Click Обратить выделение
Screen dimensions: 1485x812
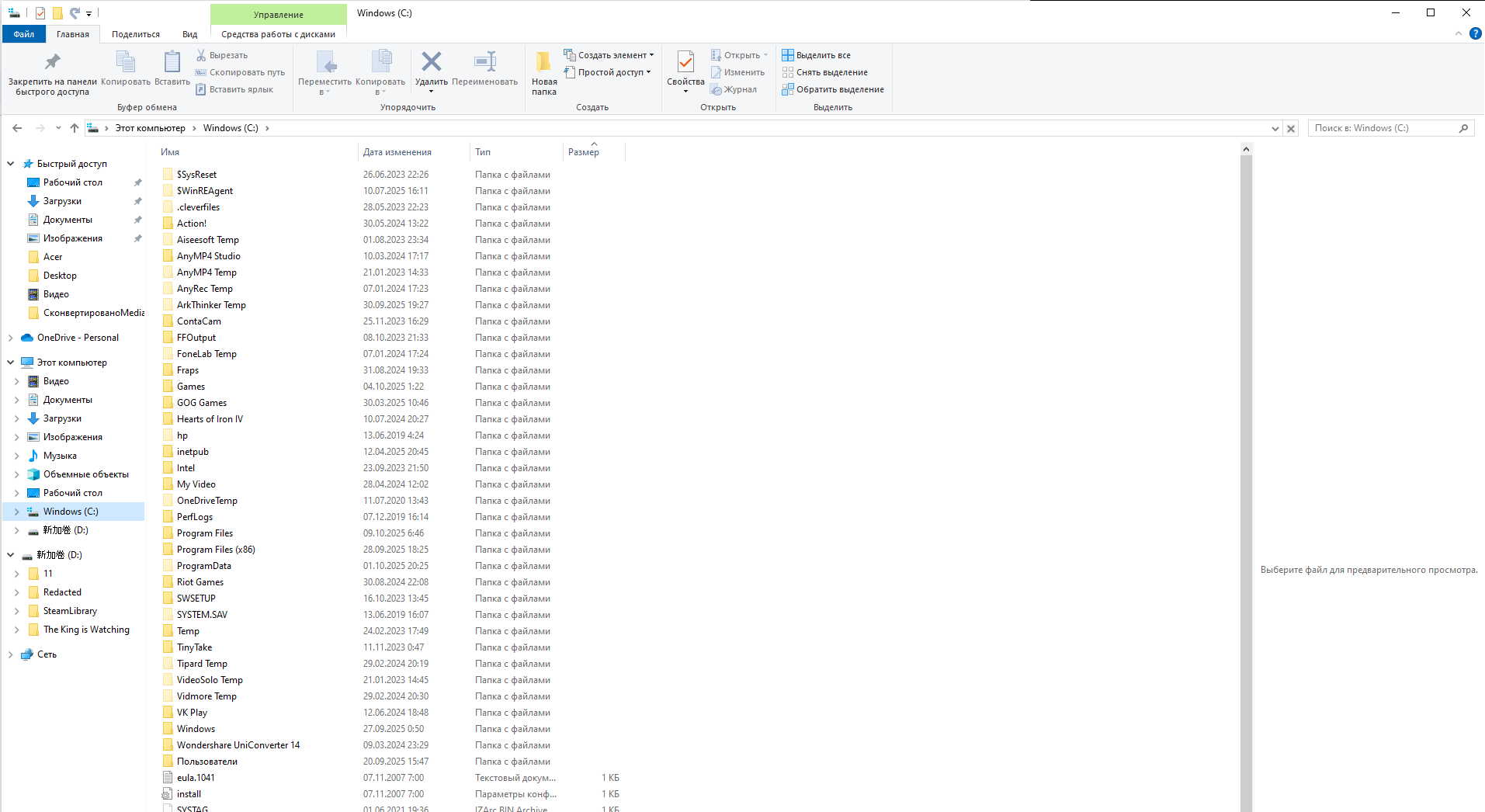click(x=833, y=89)
